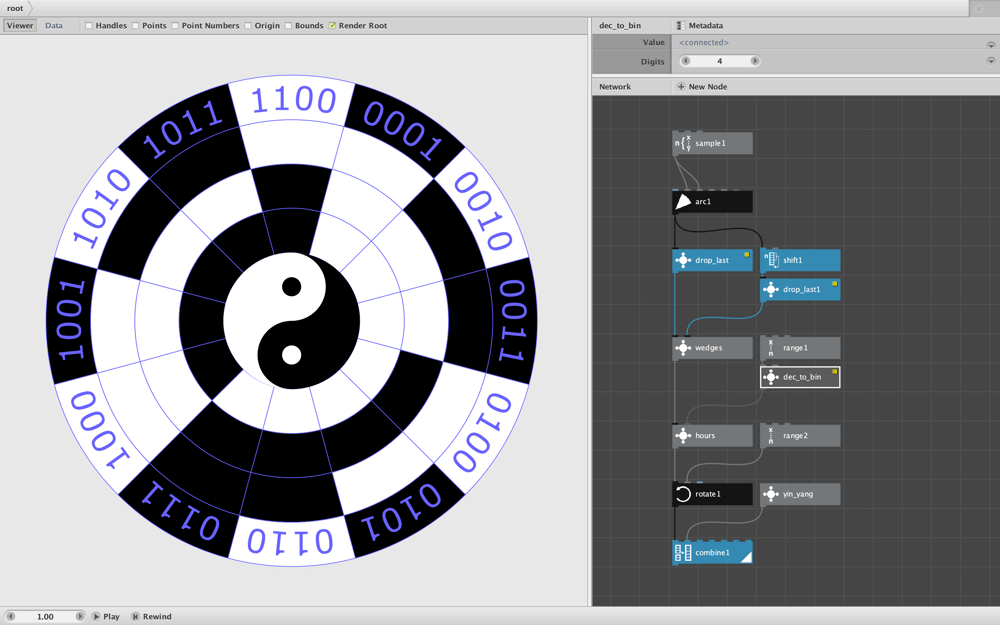Click the hours node icon
Image resolution: width=1000 pixels, height=625 pixels.
pyautogui.click(x=683, y=436)
